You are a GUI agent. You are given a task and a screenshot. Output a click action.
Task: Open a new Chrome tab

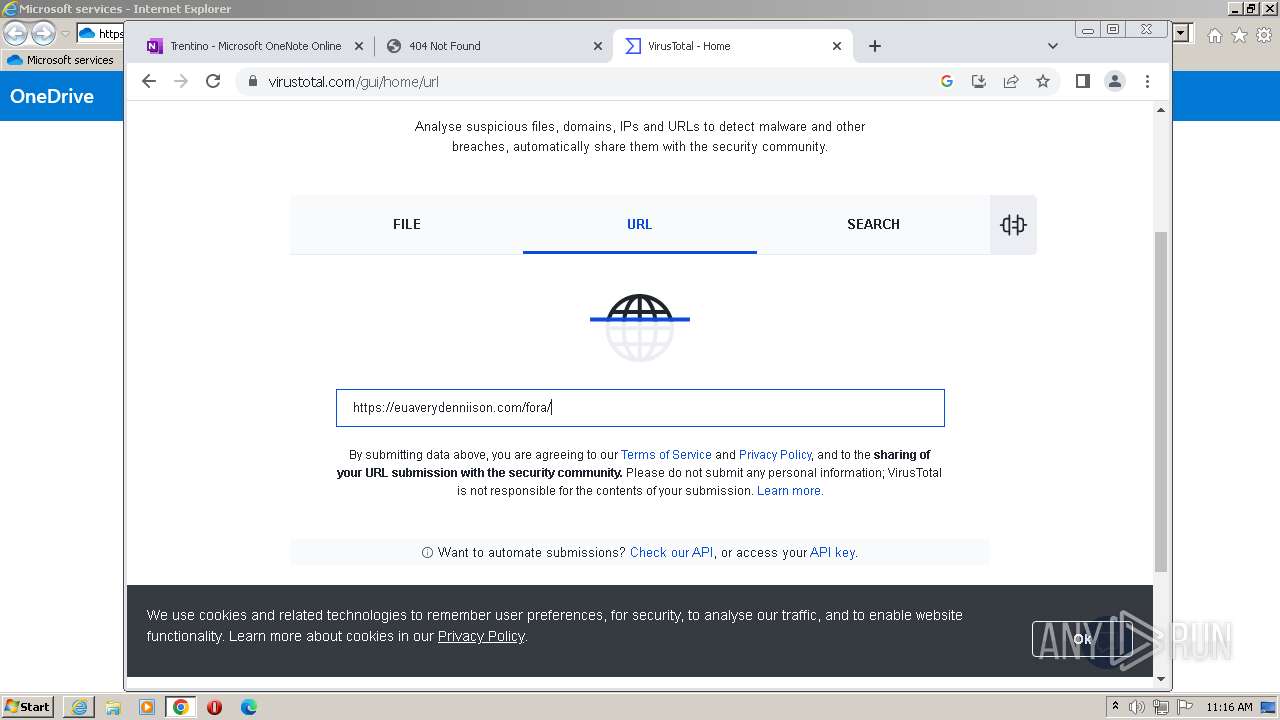point(875,46)
